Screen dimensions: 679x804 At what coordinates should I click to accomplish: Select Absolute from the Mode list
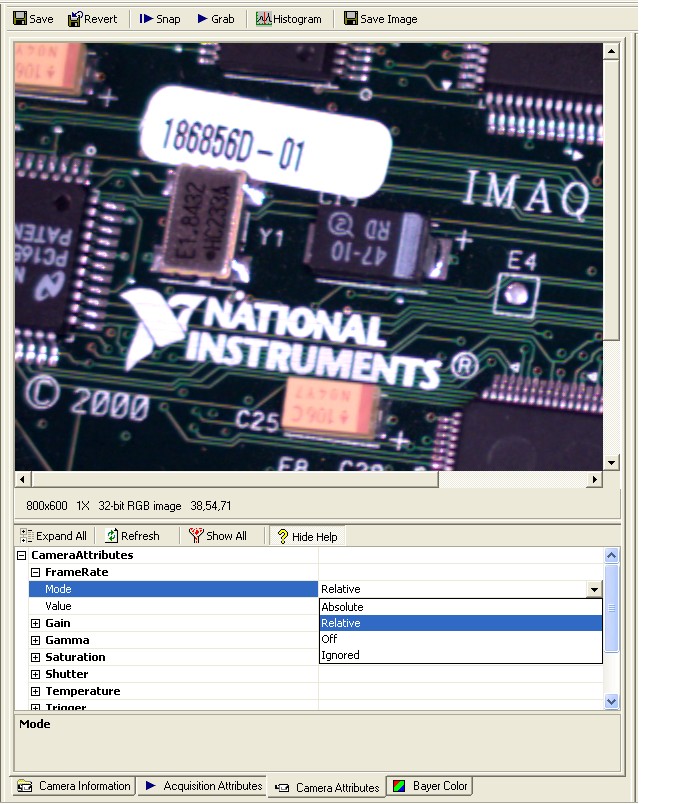pos(342,607)
